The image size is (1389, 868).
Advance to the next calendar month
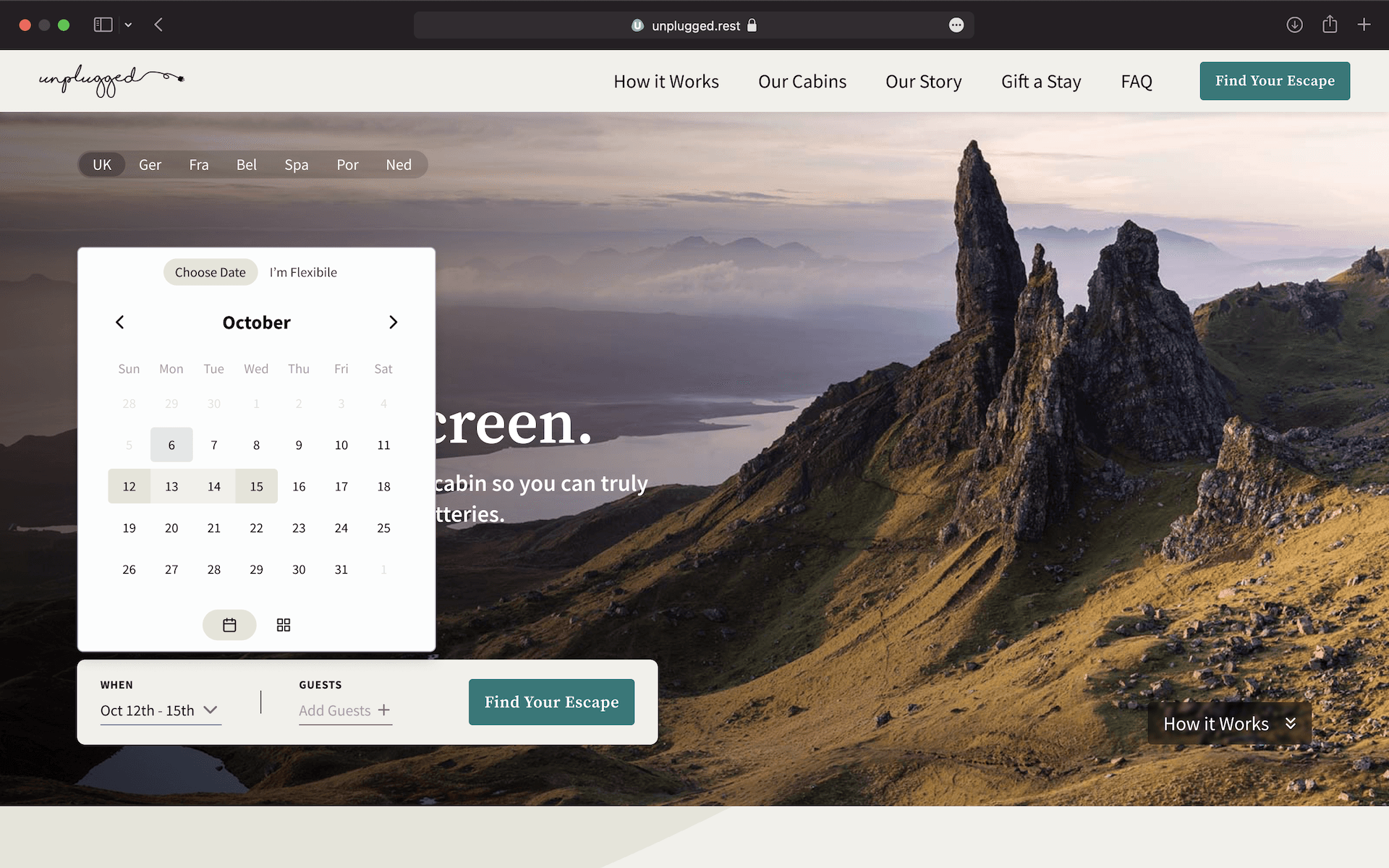(393, 322)
